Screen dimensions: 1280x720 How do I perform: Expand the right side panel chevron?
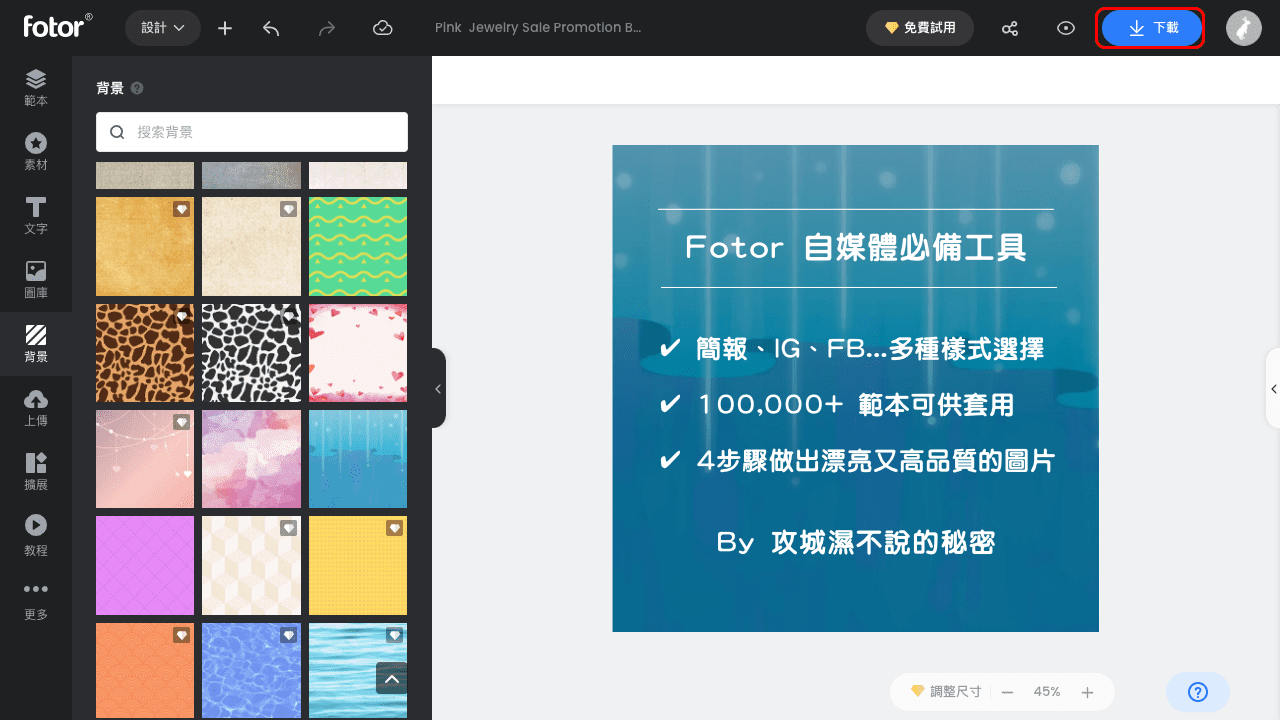1273,389
